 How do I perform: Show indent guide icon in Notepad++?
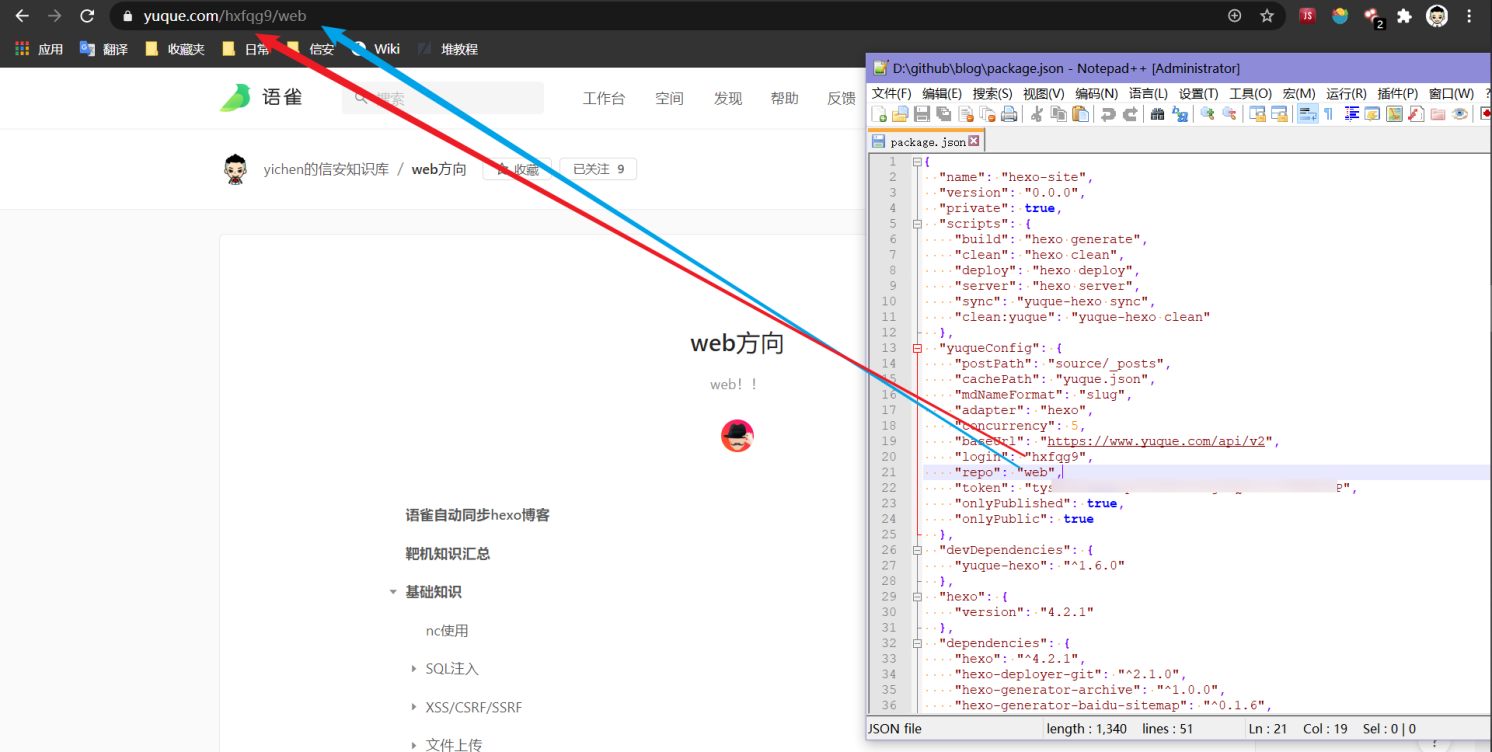1351,114
